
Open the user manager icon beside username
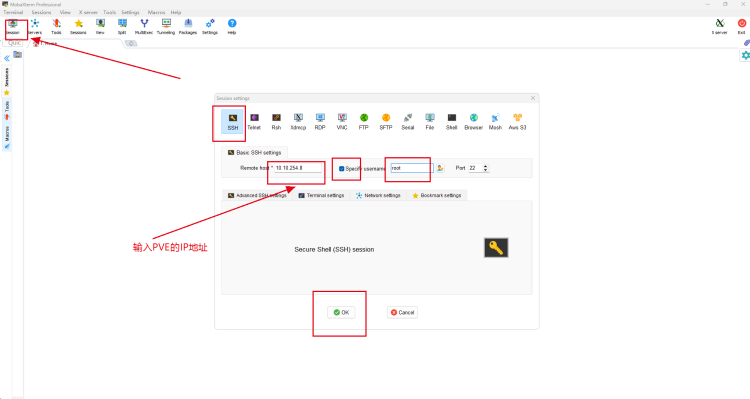point(440,168)
